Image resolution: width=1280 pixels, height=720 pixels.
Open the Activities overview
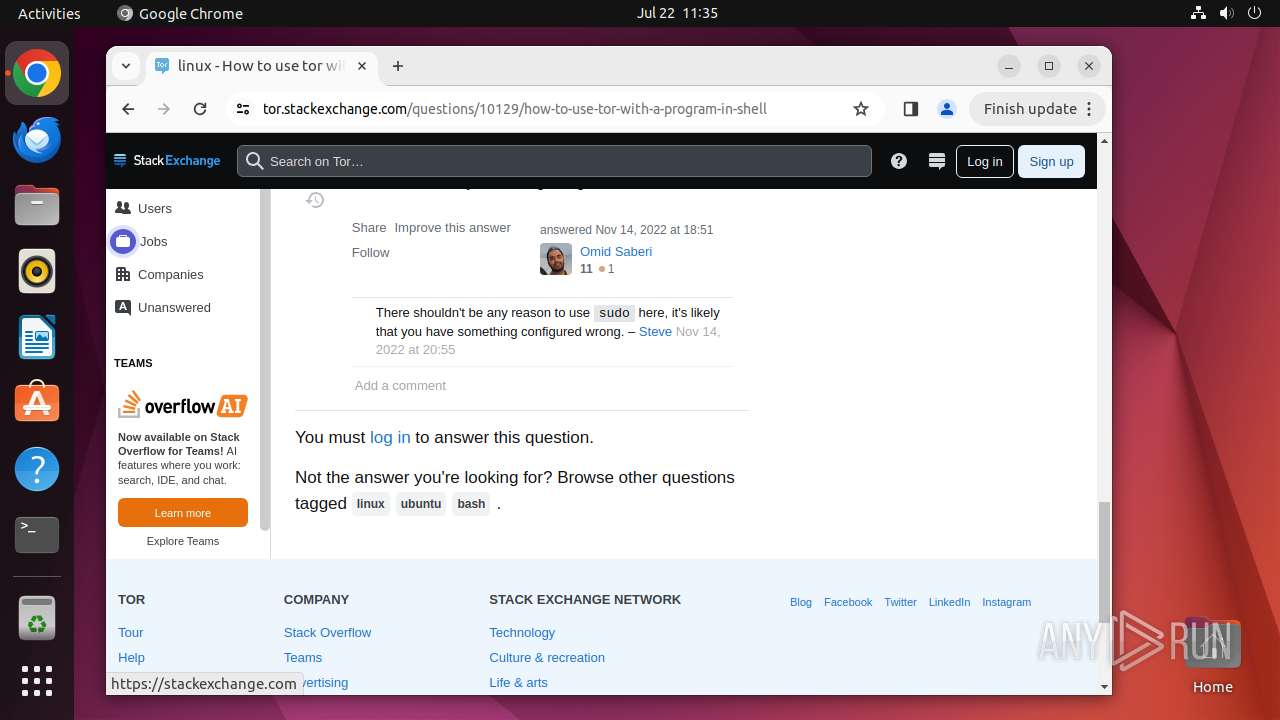49,13
